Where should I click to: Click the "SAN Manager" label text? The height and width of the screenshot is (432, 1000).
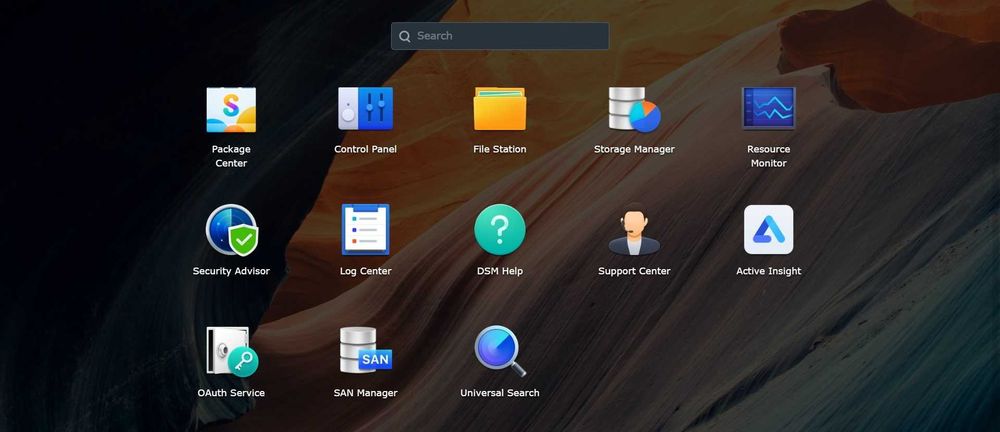click(x=365, y=393)
